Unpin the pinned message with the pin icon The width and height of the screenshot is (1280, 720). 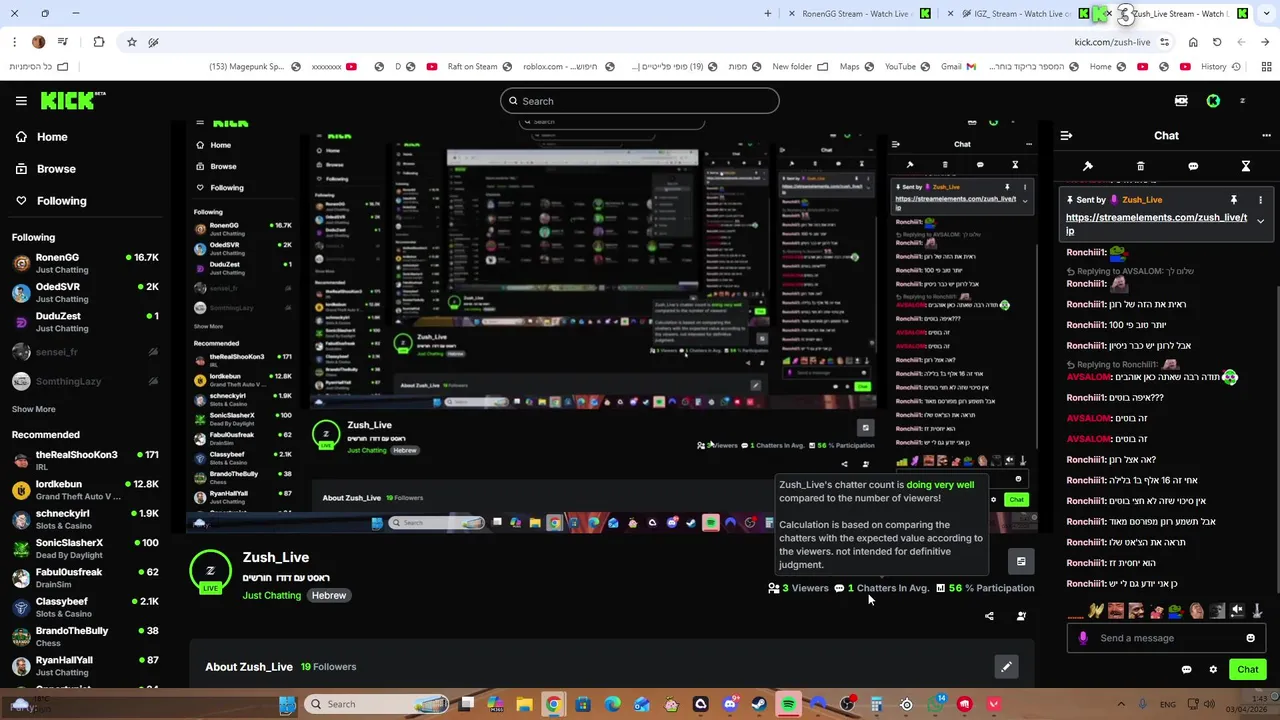[1234, 200]
